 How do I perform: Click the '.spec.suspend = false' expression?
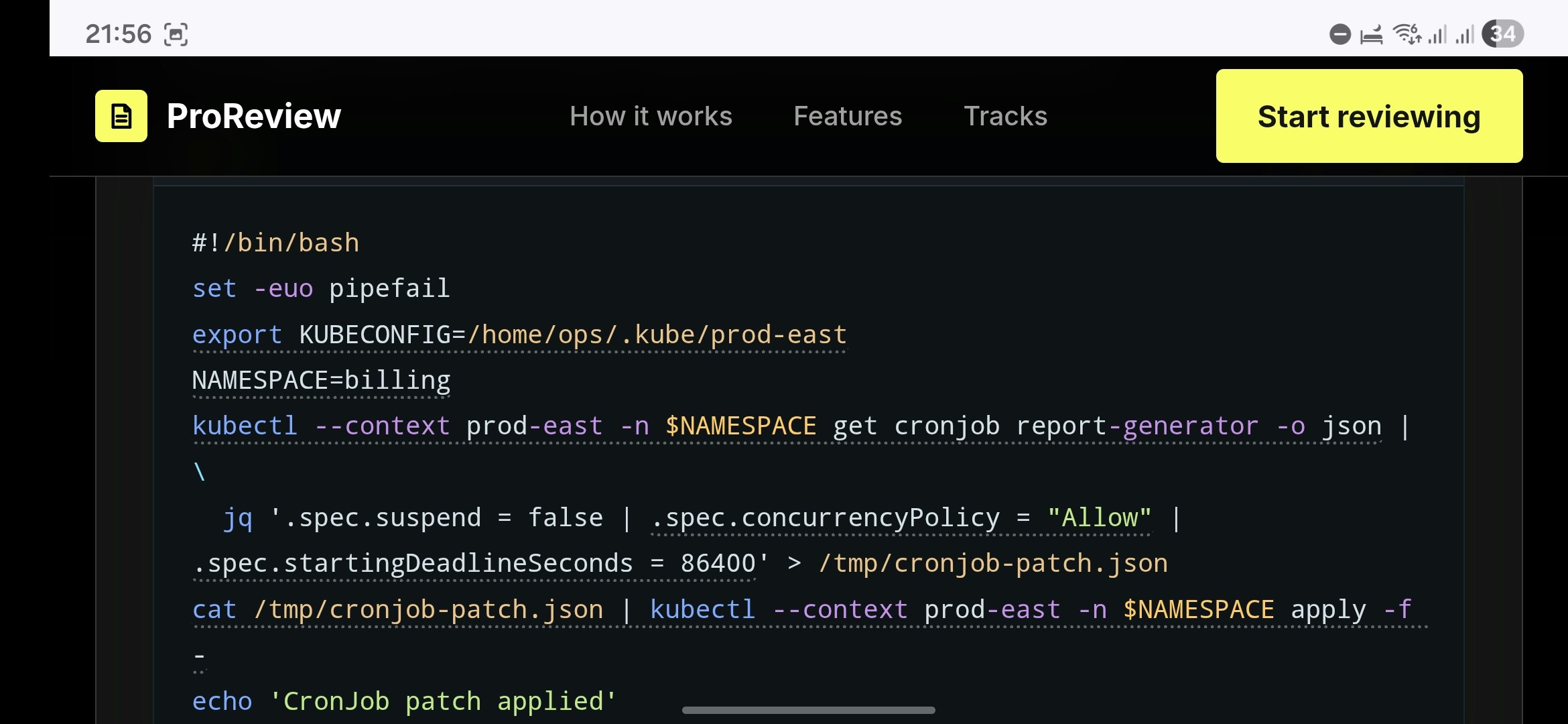pos(444,518)
